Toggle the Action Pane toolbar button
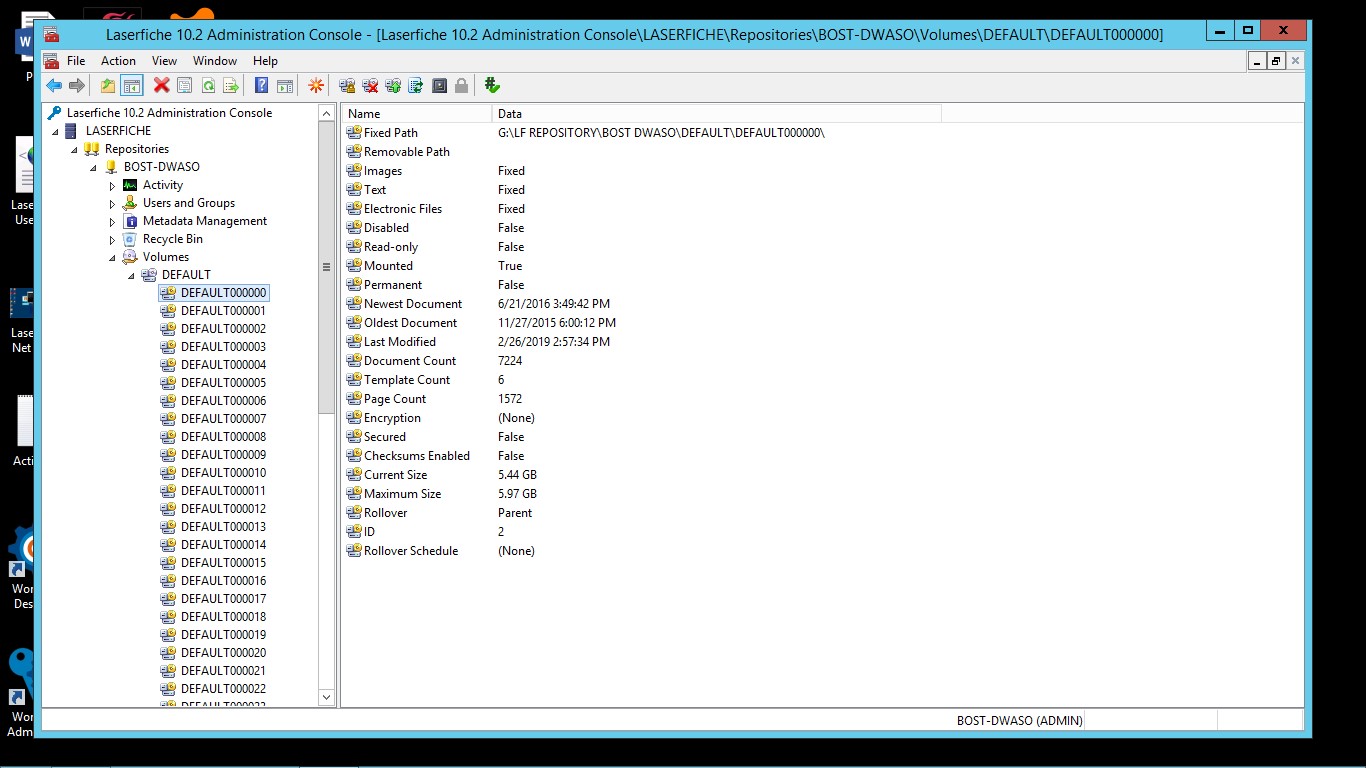This screenshot has height=768, width=1366. [x=285, y=86]
